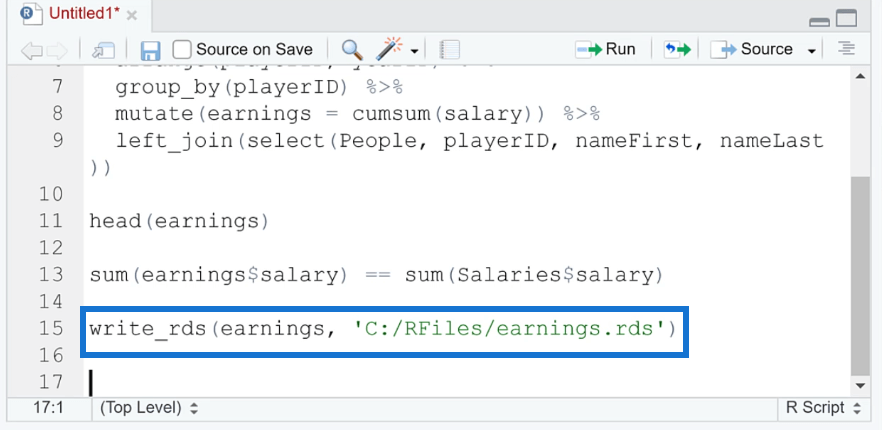This screenshot has width=882, height=430.
Task: Click the write_rds(earnings line of code
Action: [382, 329]
